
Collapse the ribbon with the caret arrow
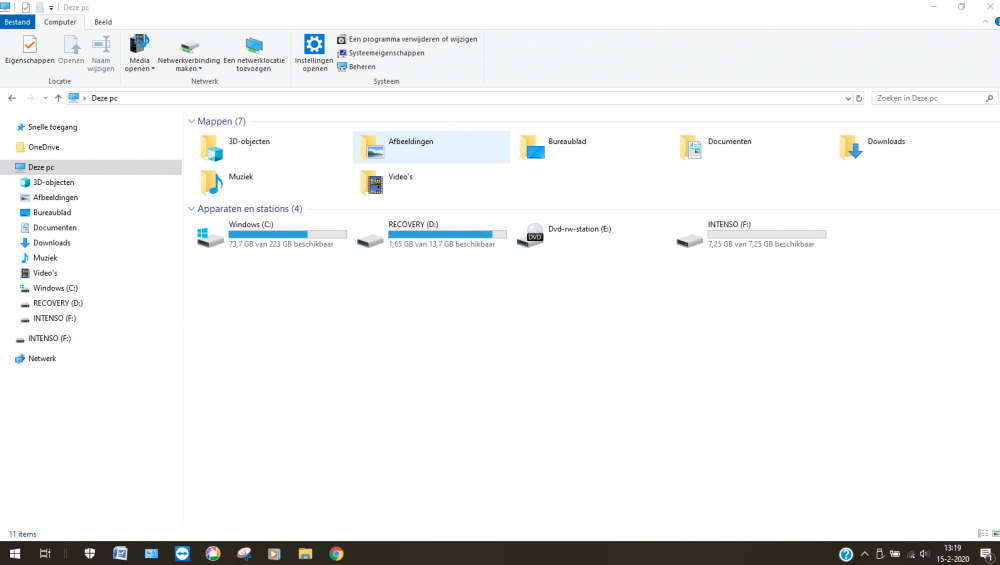coord(985,22)
